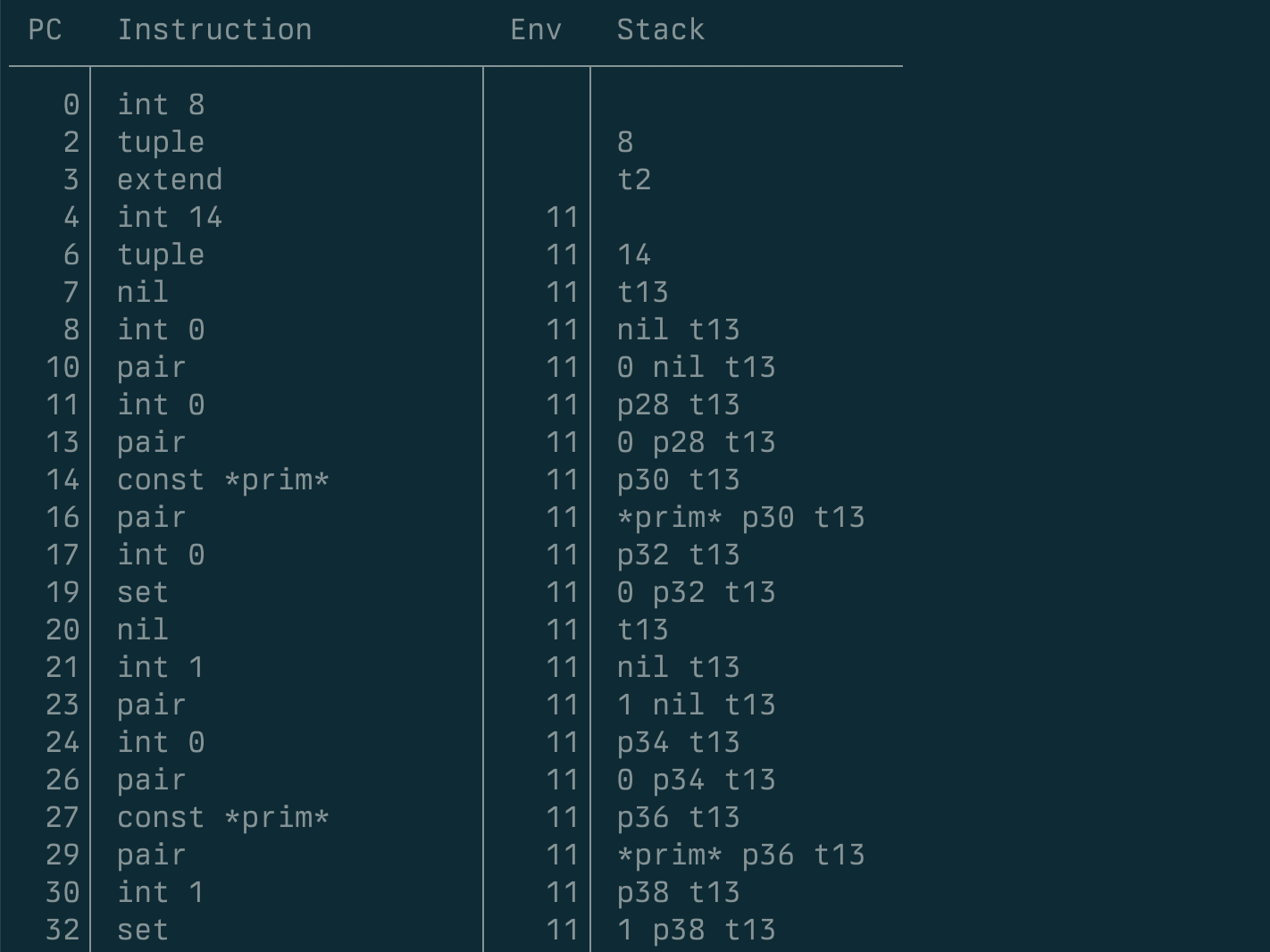Select stack value 't2' in extend row
1270x952 pixels.
634,180
